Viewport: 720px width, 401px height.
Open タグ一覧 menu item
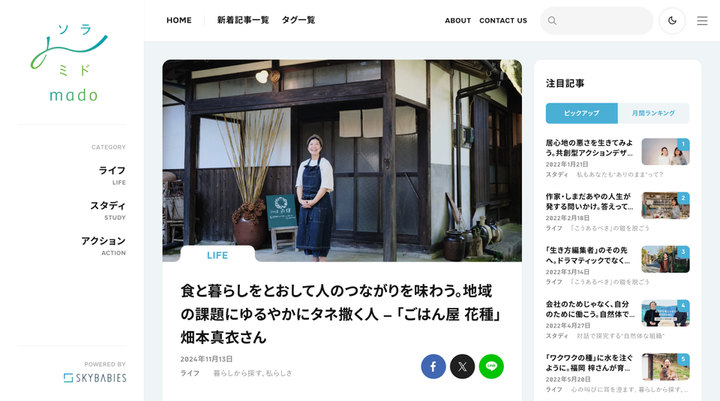(x=298, y=20)
